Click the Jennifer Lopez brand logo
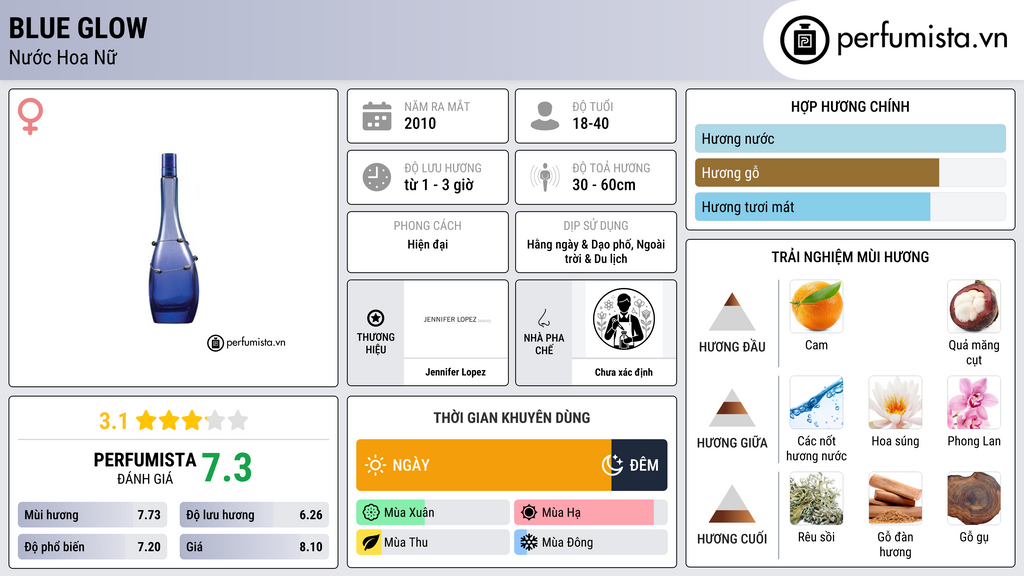The image size is (1024, 576). pos(456,319)
